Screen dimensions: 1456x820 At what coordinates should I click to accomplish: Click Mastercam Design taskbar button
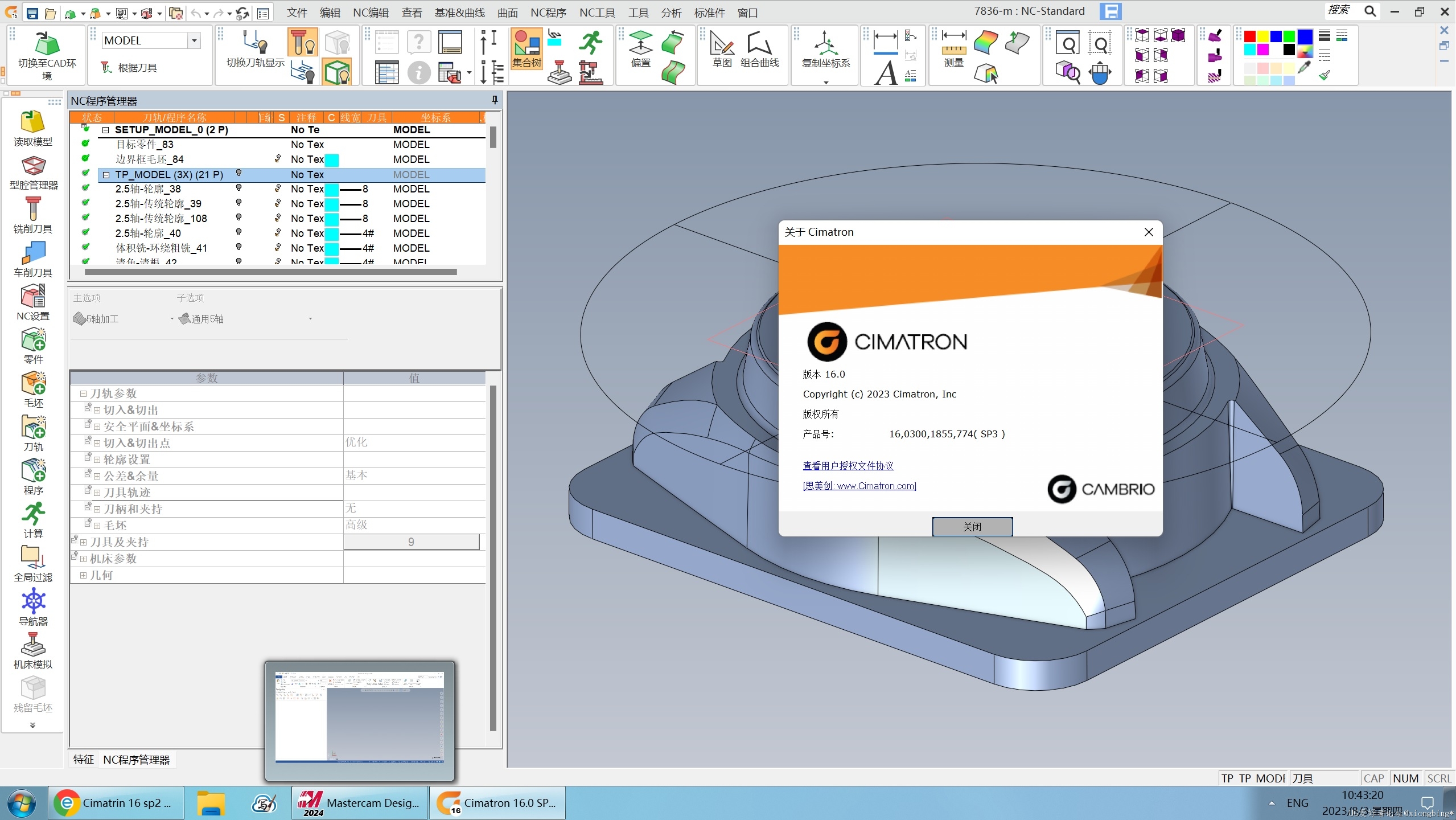coord(359,803)
